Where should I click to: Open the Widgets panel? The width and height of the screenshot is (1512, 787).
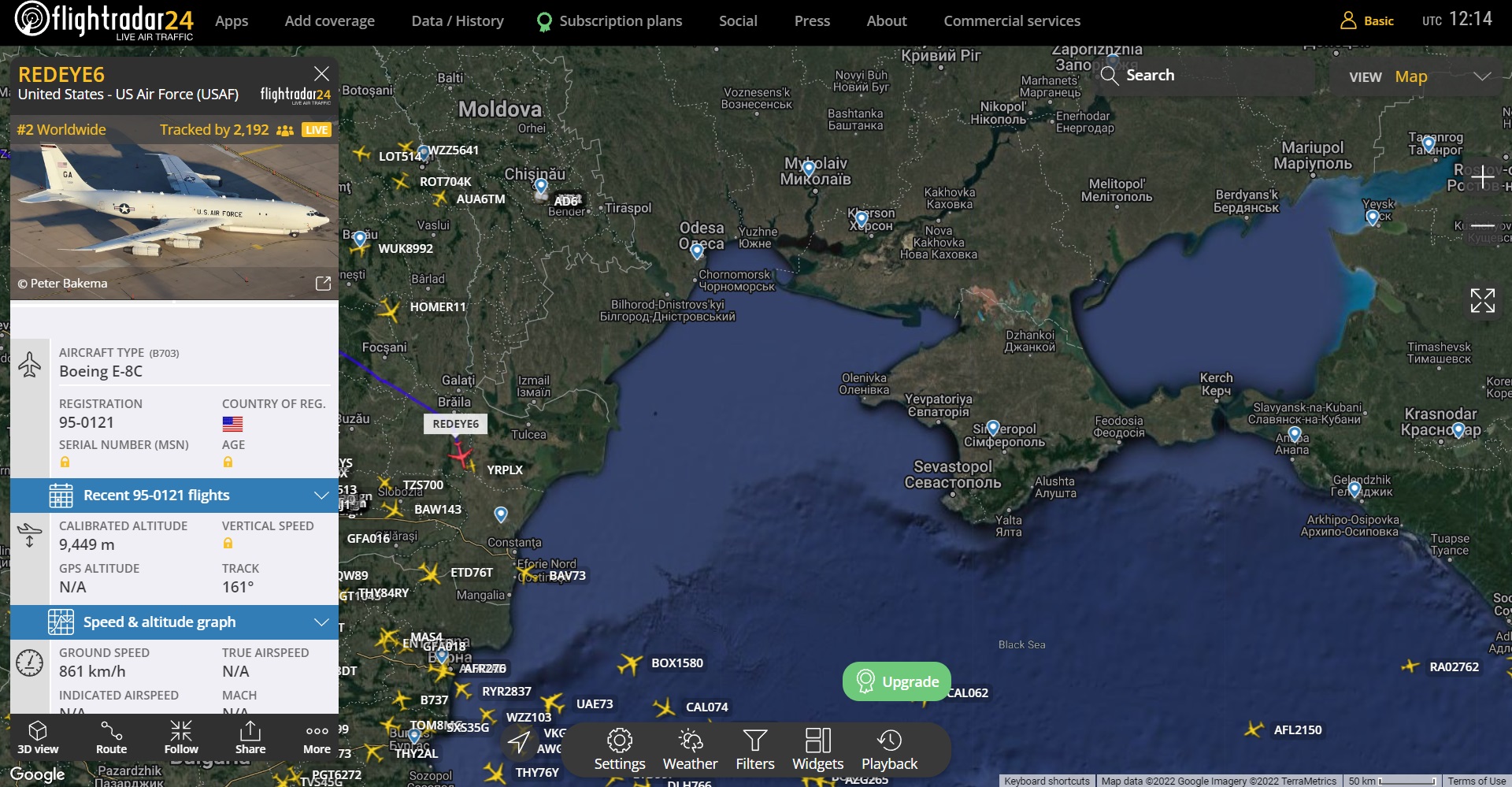pos(817,749)
